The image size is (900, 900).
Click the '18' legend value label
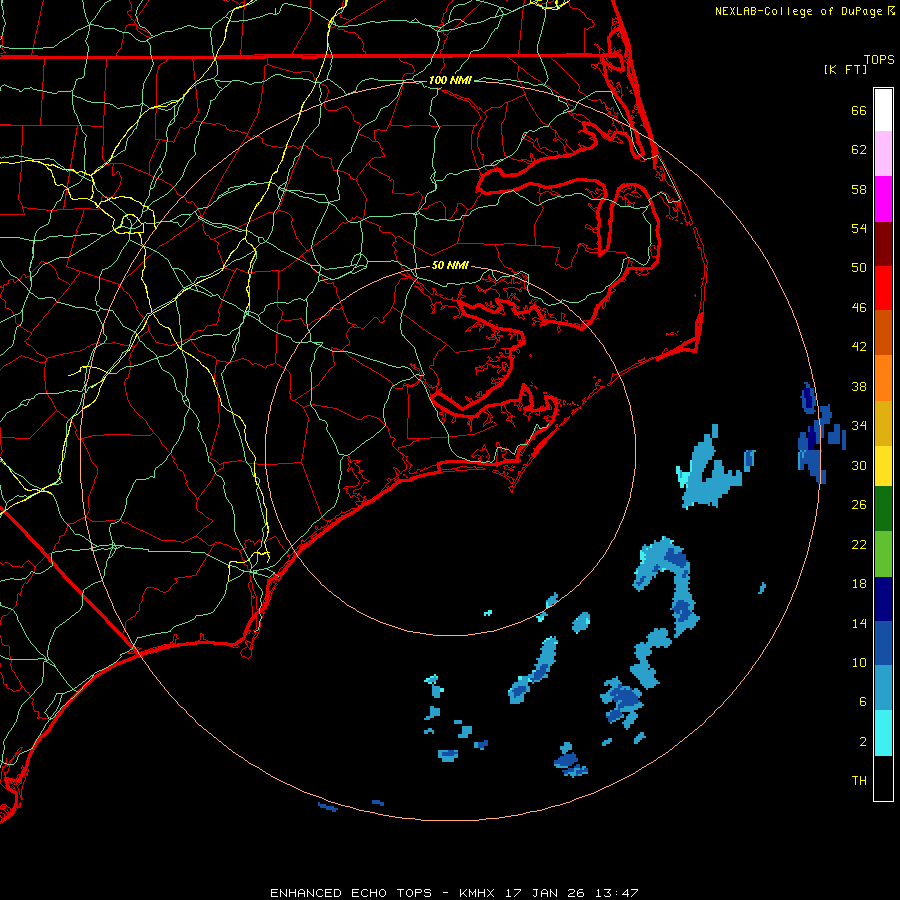(859, 584)
